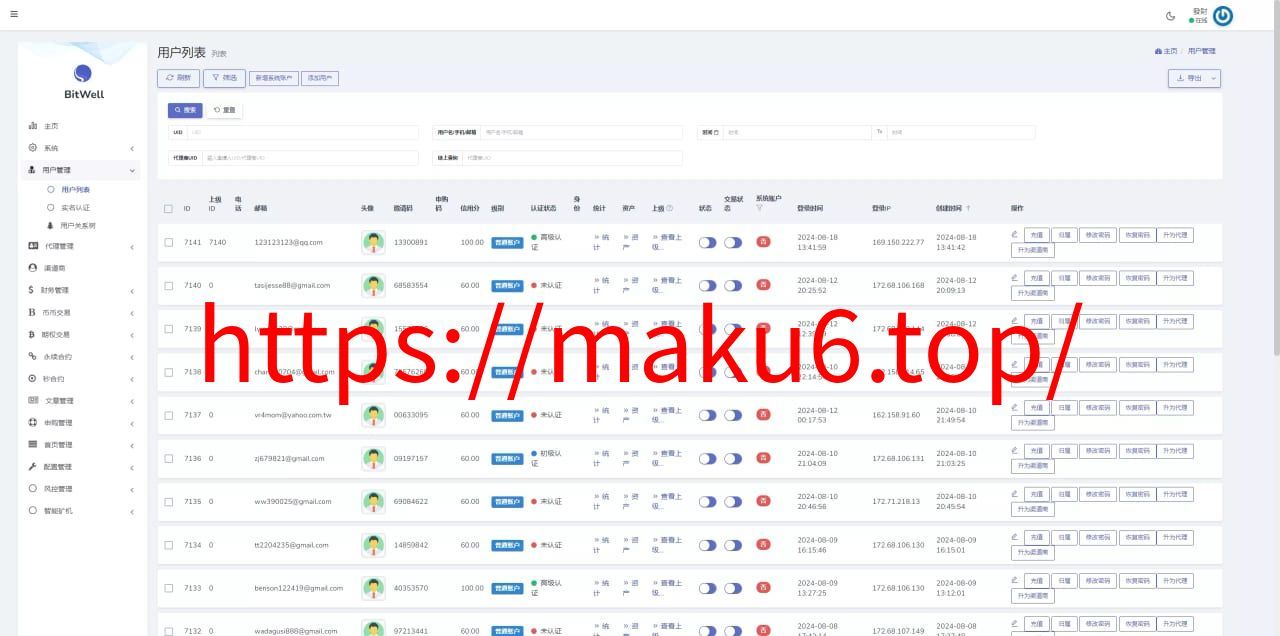Open the 筛选 filter button
The image size is (1280, 636).
(224, 77)
